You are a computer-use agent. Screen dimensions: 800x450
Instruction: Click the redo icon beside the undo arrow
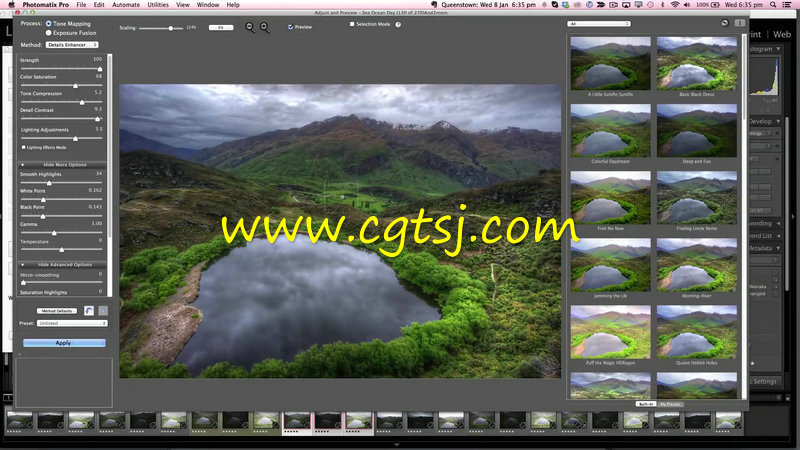tap(103, 311)
